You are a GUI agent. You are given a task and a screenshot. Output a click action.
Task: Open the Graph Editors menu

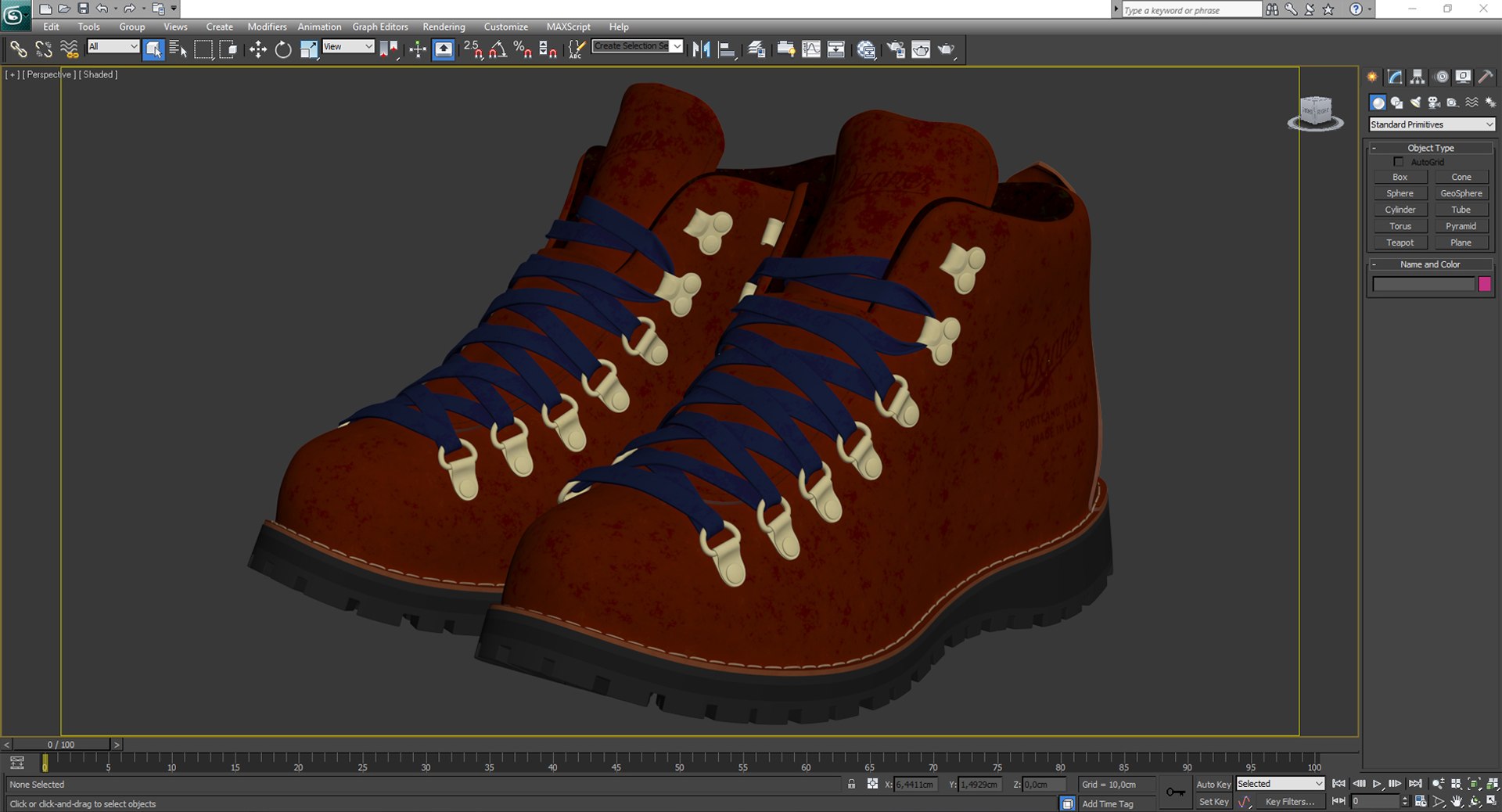pyautogui.click(x=380, y=27)
